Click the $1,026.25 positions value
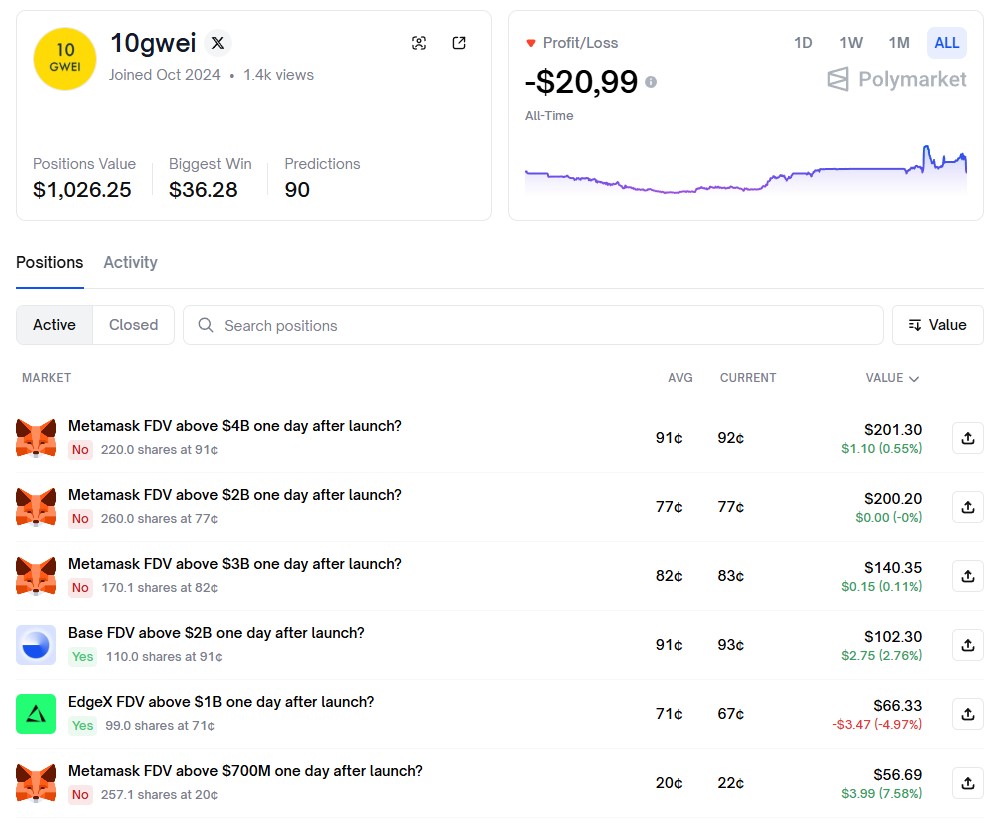1001x824 pixels. 82,190
